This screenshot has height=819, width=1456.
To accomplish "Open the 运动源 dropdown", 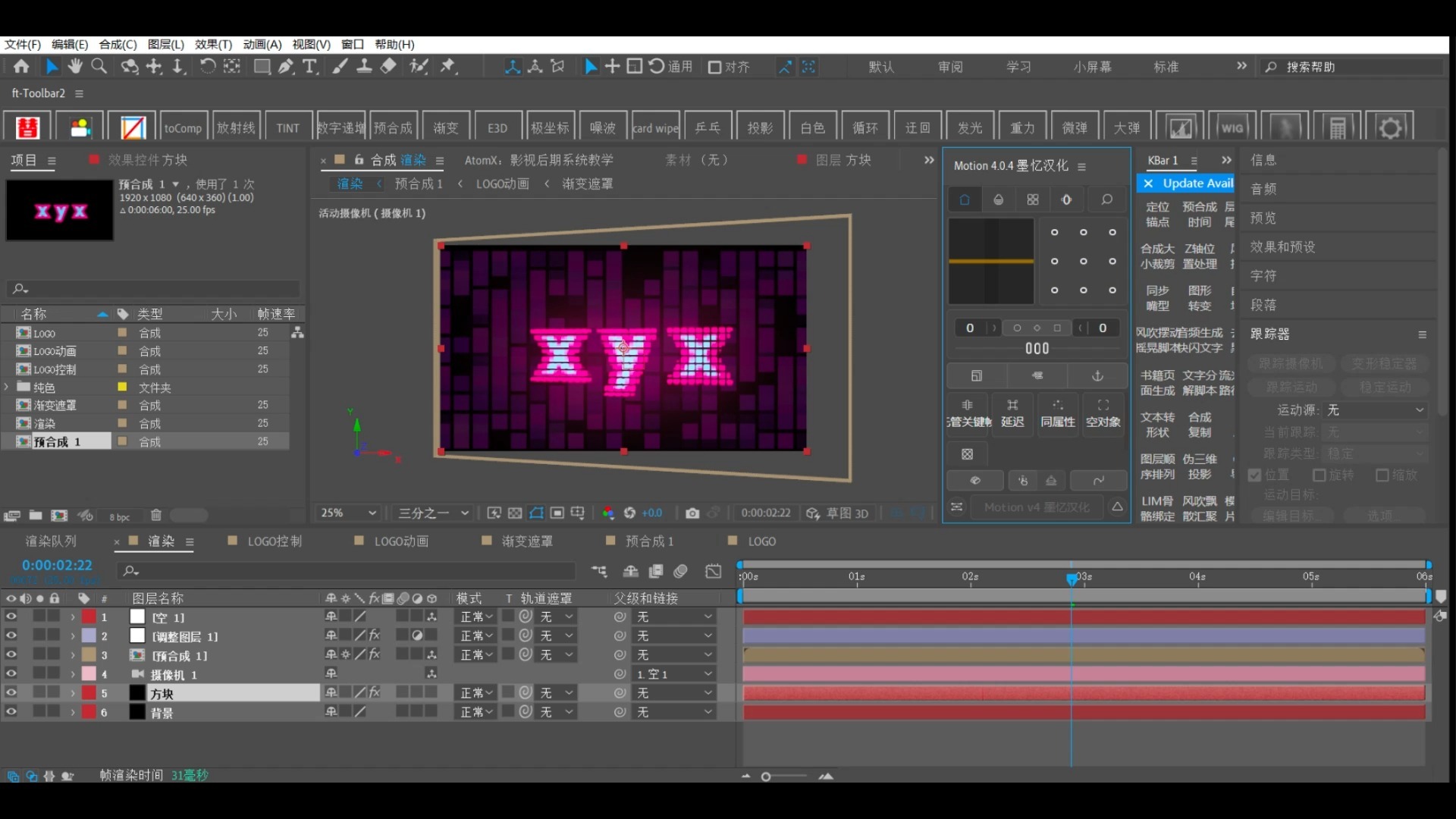I will coord(1376,410).
